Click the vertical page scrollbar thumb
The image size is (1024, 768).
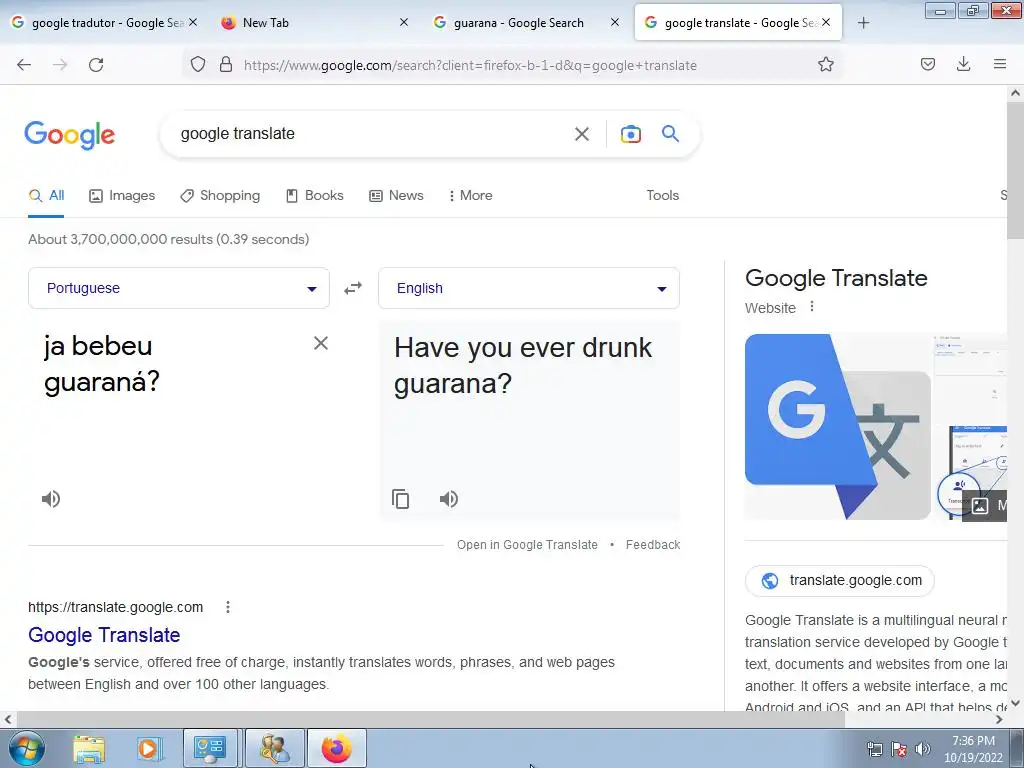click(1015, 170)
